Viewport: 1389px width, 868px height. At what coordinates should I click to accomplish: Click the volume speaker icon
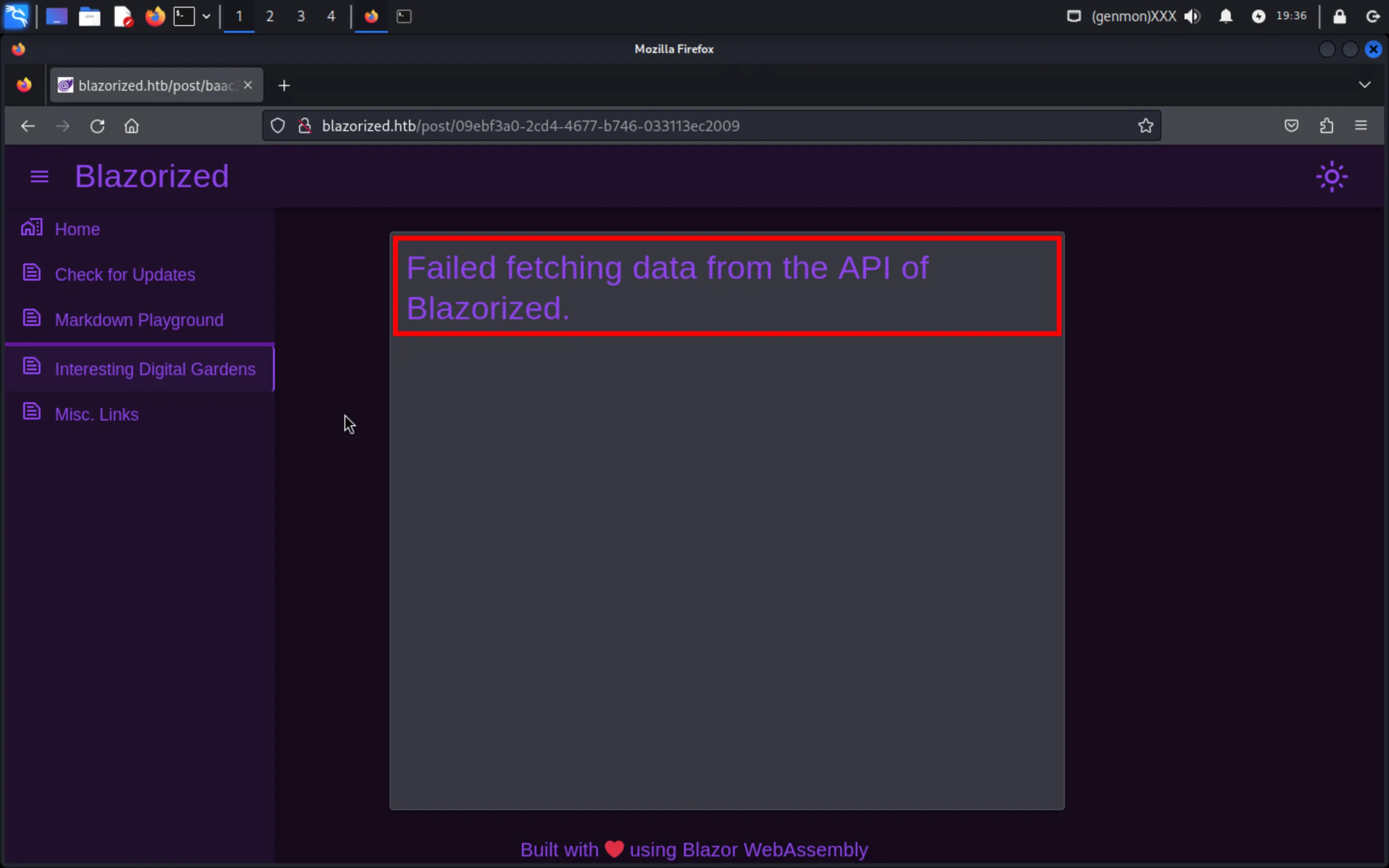pyautogui.click(x=1193, y=16)
